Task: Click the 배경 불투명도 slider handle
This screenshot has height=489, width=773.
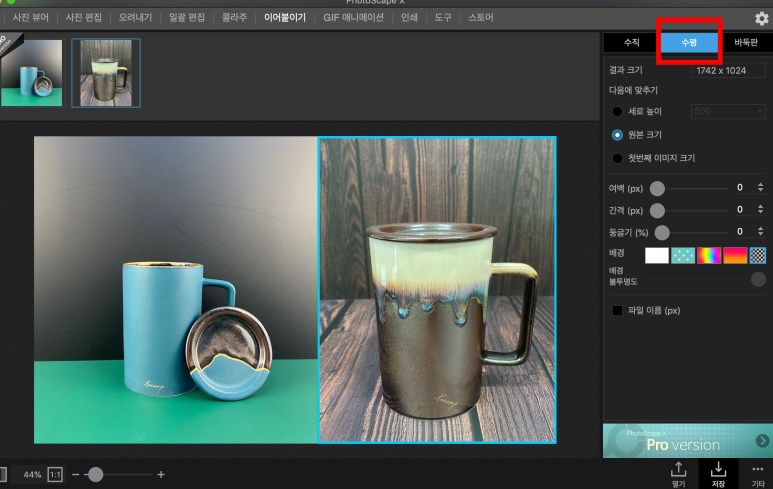Action: point(758,279)
